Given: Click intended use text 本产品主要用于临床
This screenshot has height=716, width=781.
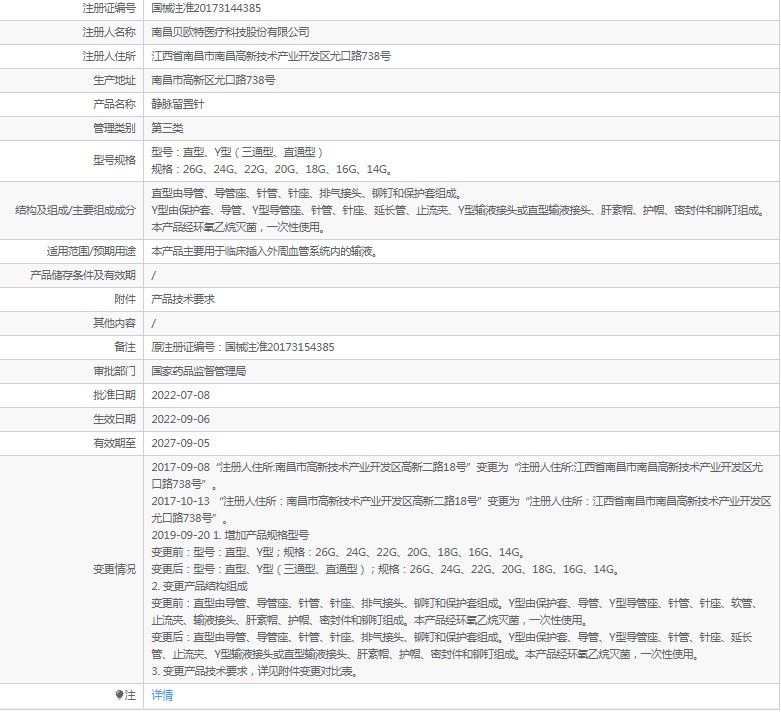Looking at the screenshot, I should click(x=265, y=251).
